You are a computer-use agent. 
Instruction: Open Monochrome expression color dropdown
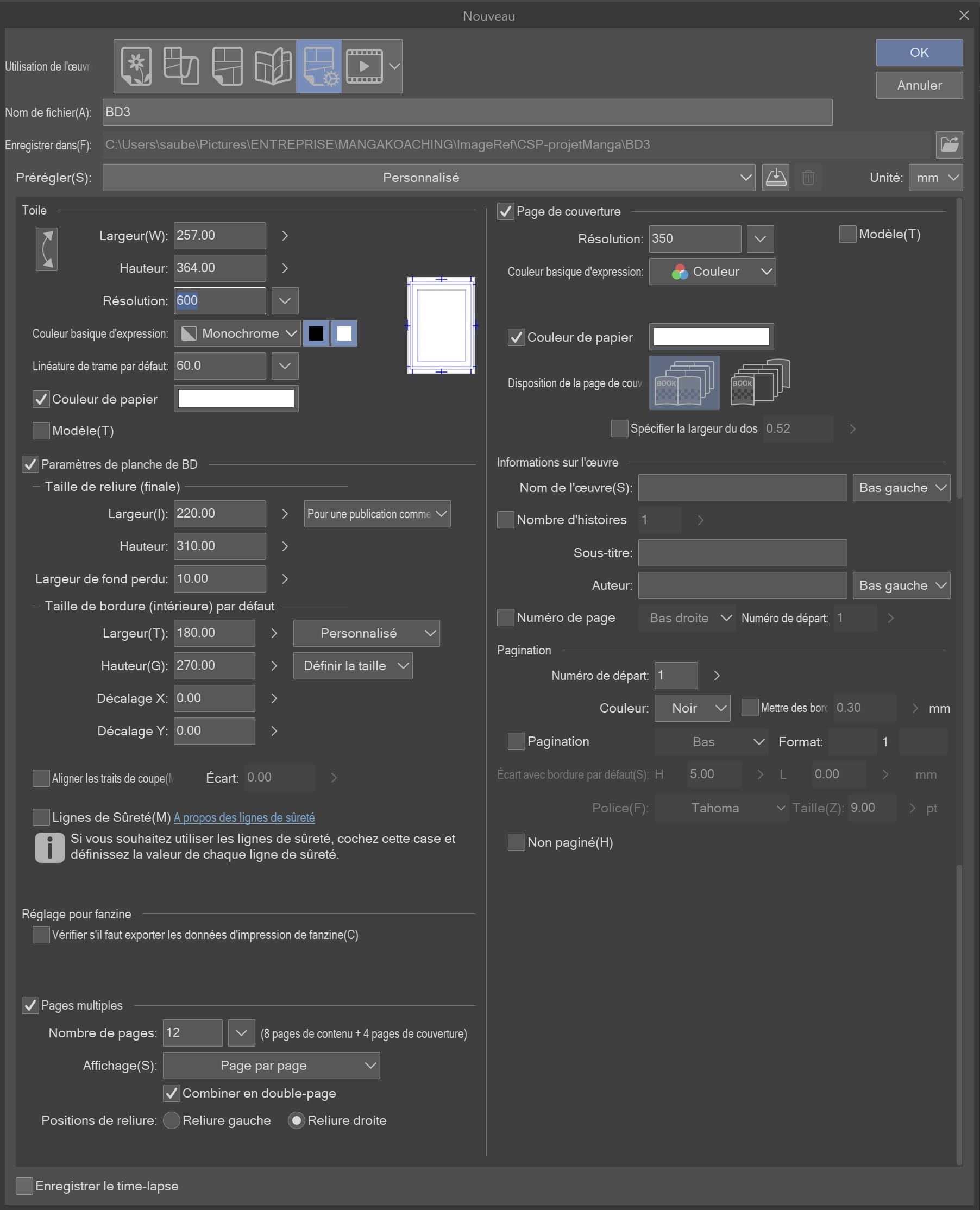(x=237, y=333)
